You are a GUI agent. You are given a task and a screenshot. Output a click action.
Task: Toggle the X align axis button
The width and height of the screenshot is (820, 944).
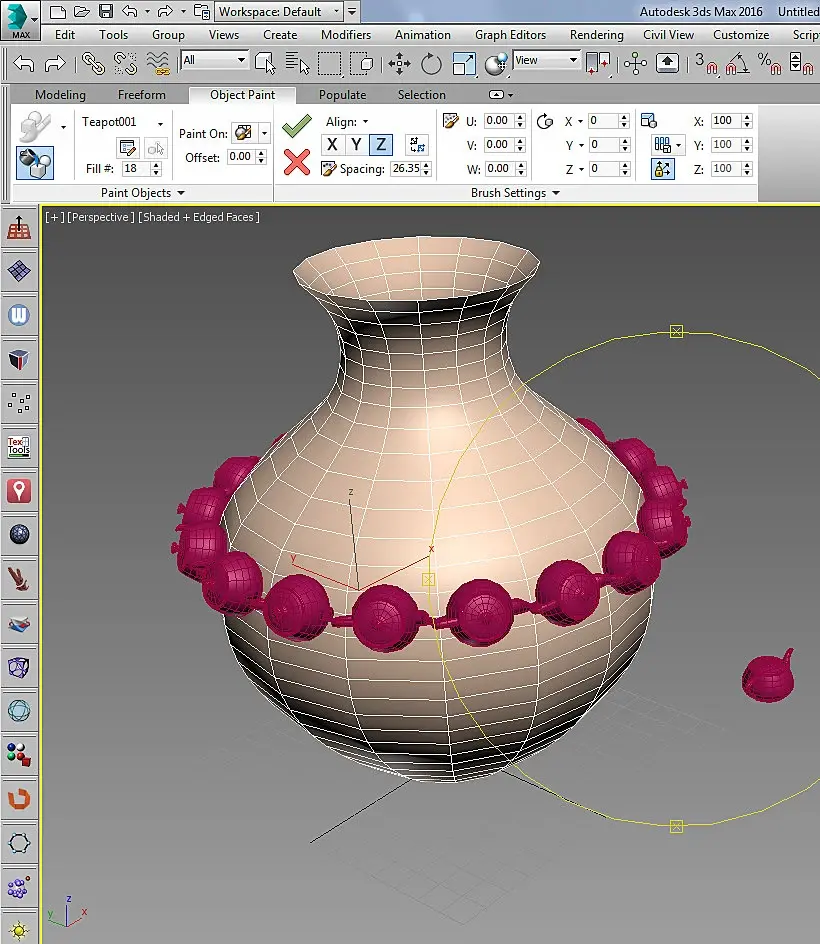click(x=333, y=145)
